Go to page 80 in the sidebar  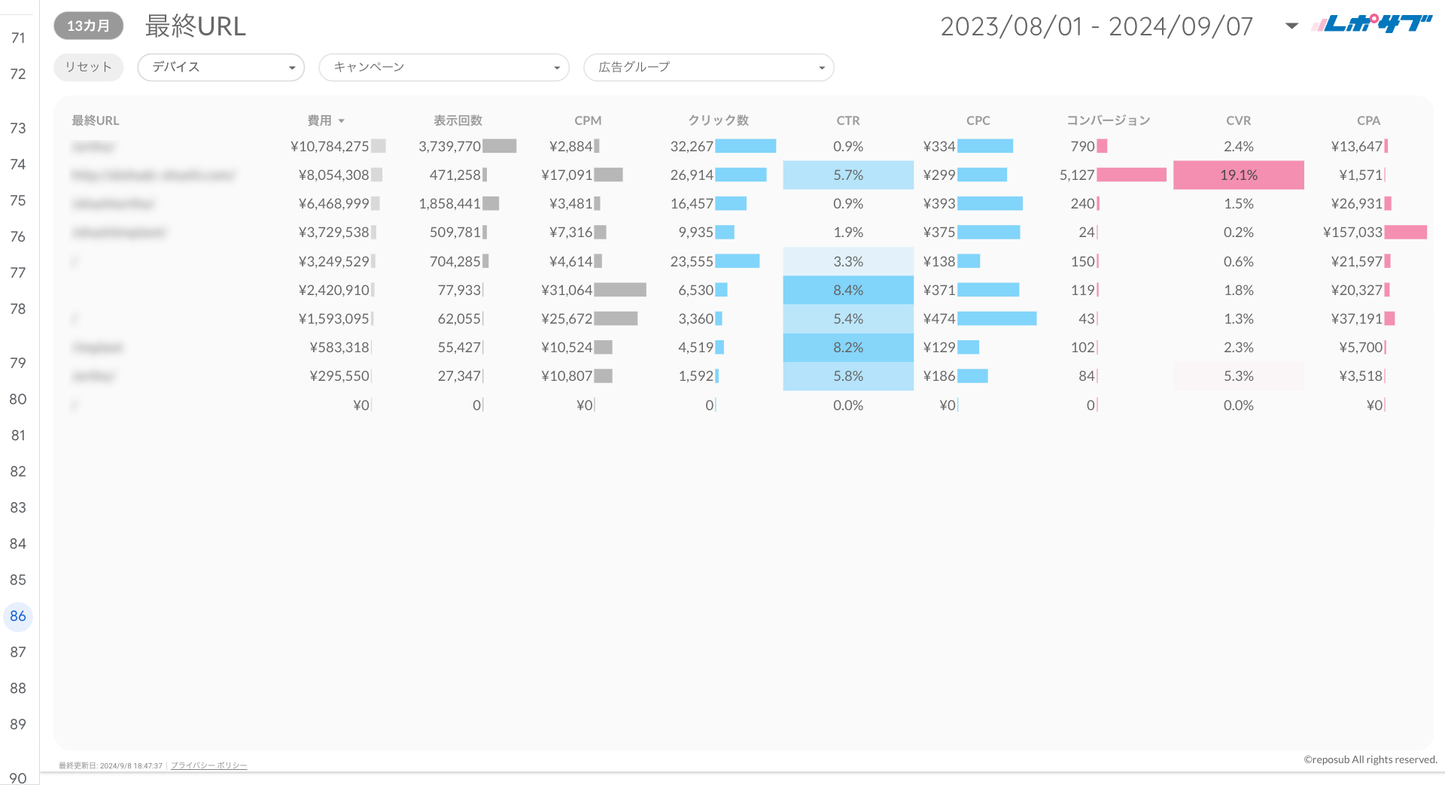click(x=18, y=399)
